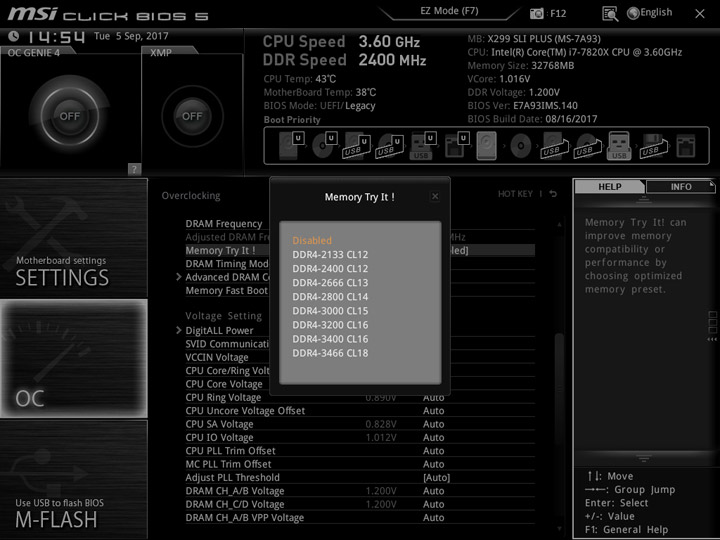Select the UEFI CD/DVD boot device icon
The image size is (720, 540).
(325, 145)
